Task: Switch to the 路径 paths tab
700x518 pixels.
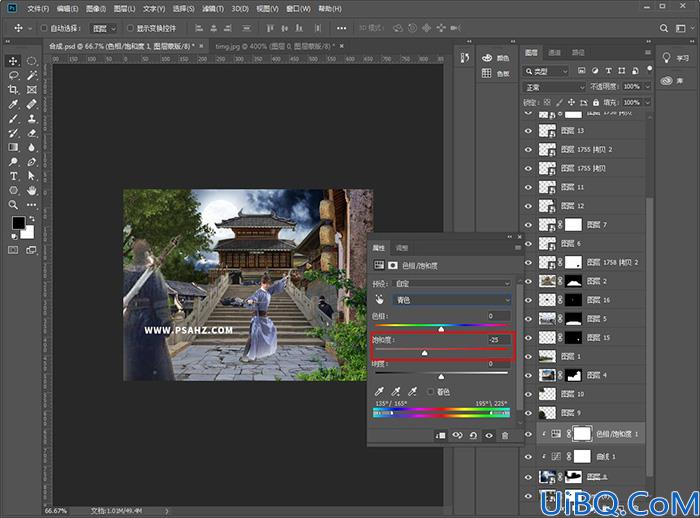Action: (578, 53)
